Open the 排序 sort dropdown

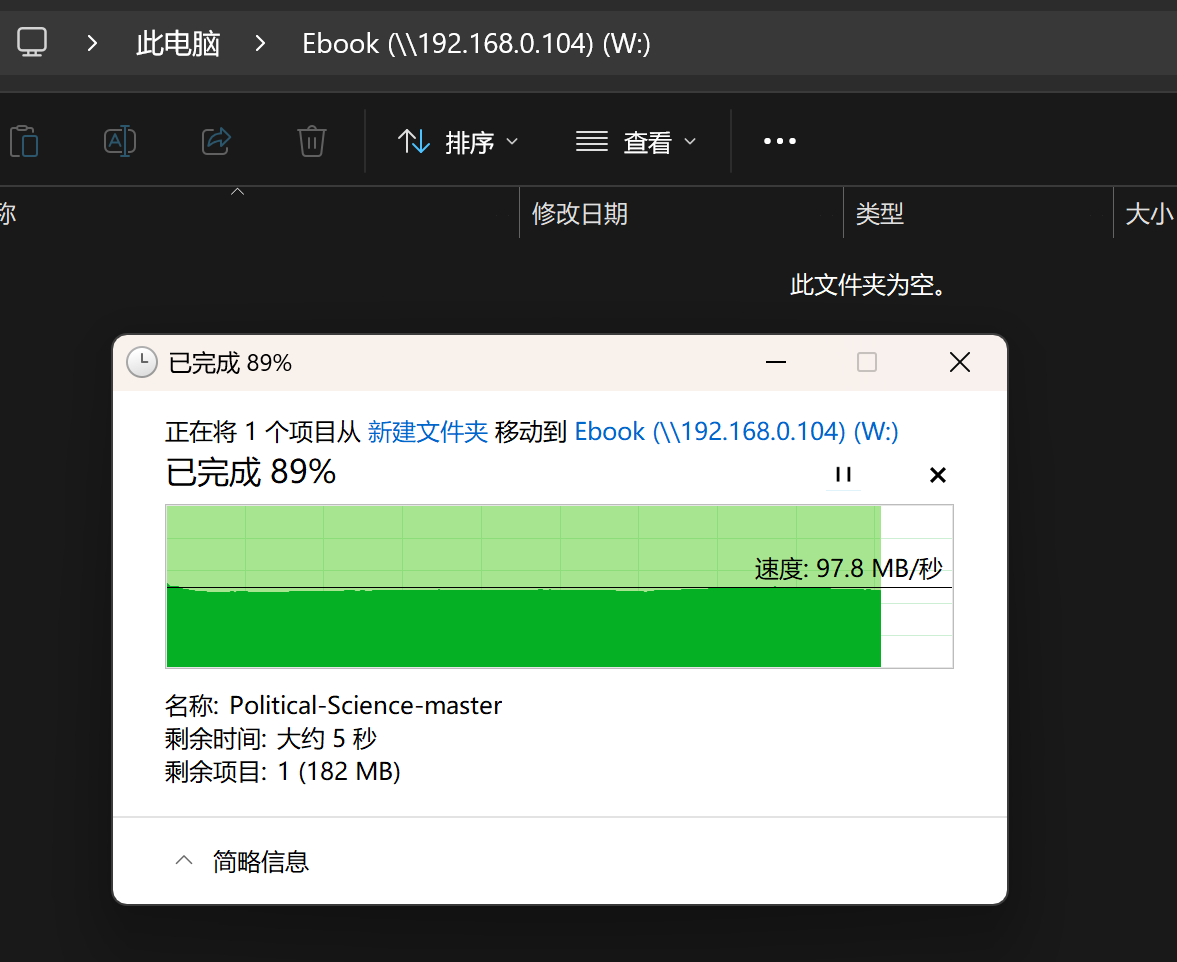(458, 141)
